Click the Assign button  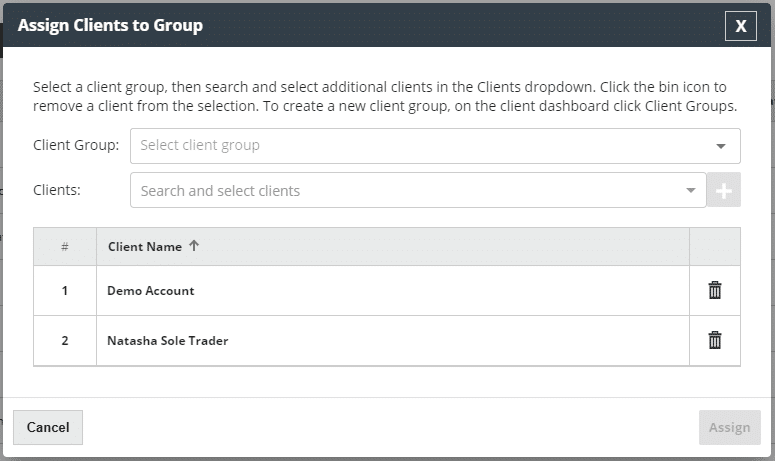729,427
